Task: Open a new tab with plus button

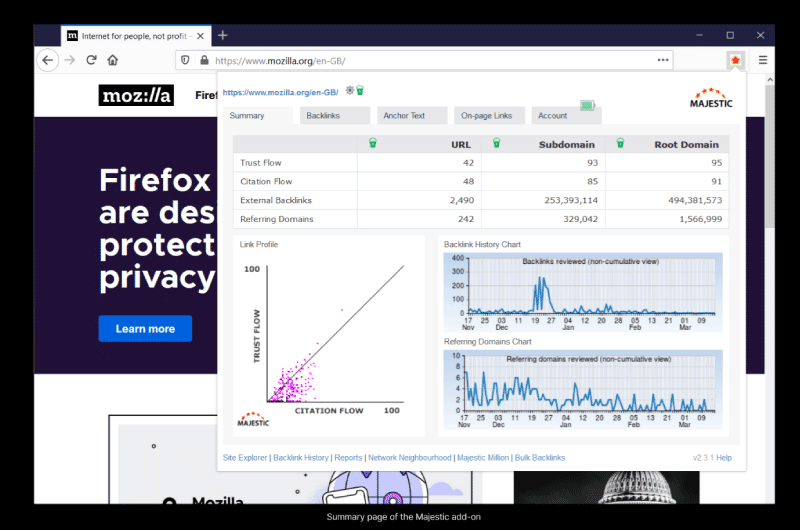Action: 222,35
